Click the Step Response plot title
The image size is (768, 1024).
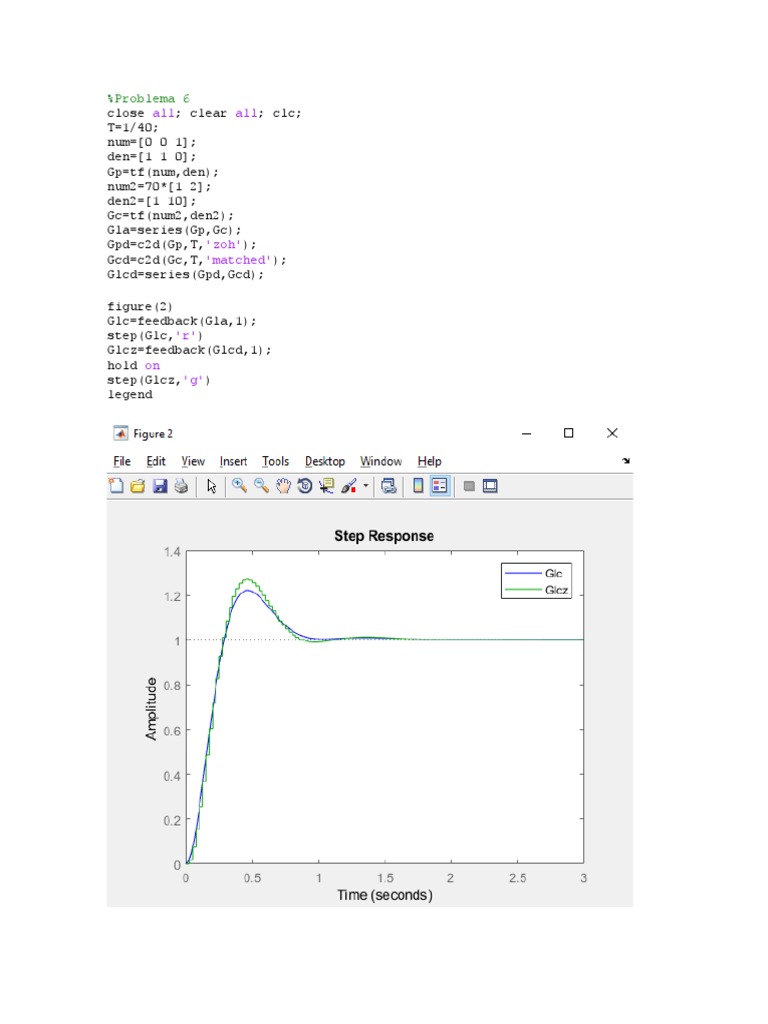tap(384, 536)
